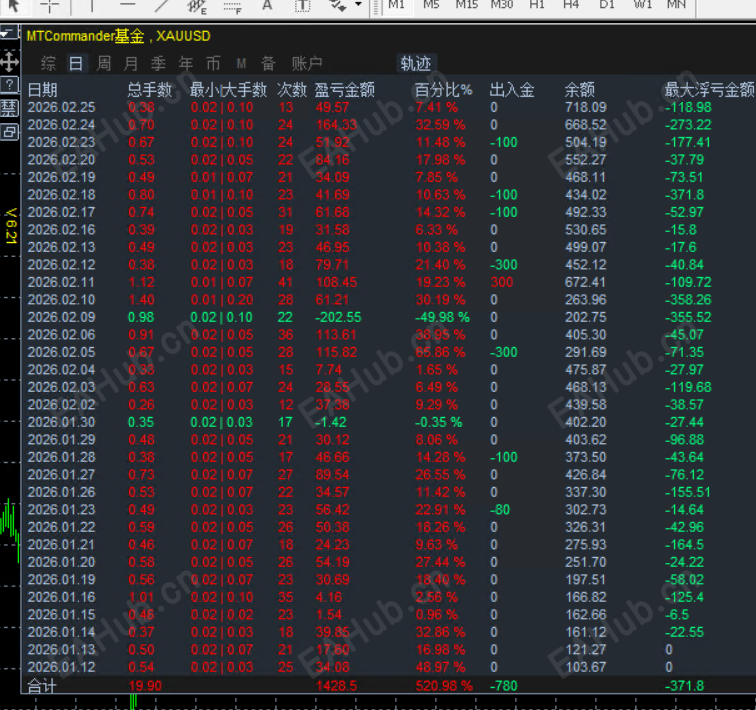Select the 日 daily tab
The image size is (756, 710).
pyautogui.click(x=76, y=63)
